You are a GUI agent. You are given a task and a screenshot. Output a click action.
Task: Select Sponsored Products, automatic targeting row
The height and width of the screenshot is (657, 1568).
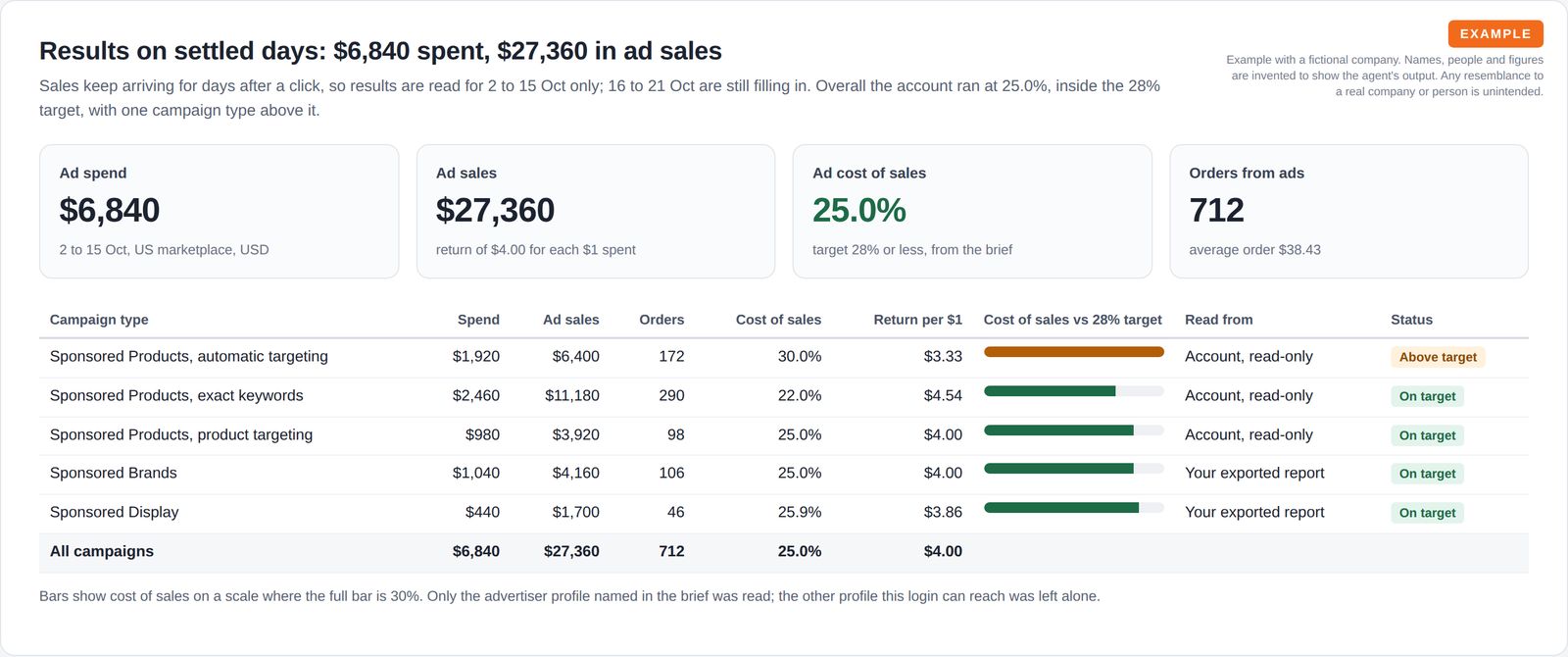pos(784,358)
